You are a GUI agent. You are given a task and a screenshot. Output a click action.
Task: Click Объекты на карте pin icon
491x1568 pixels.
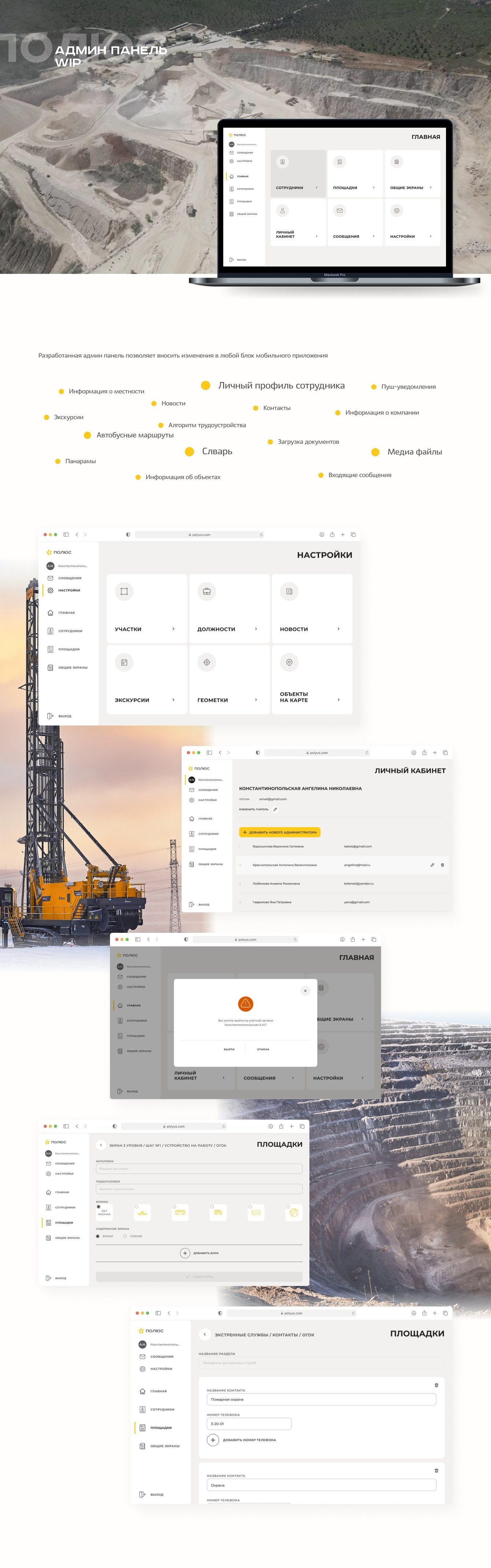coord(289,662)
